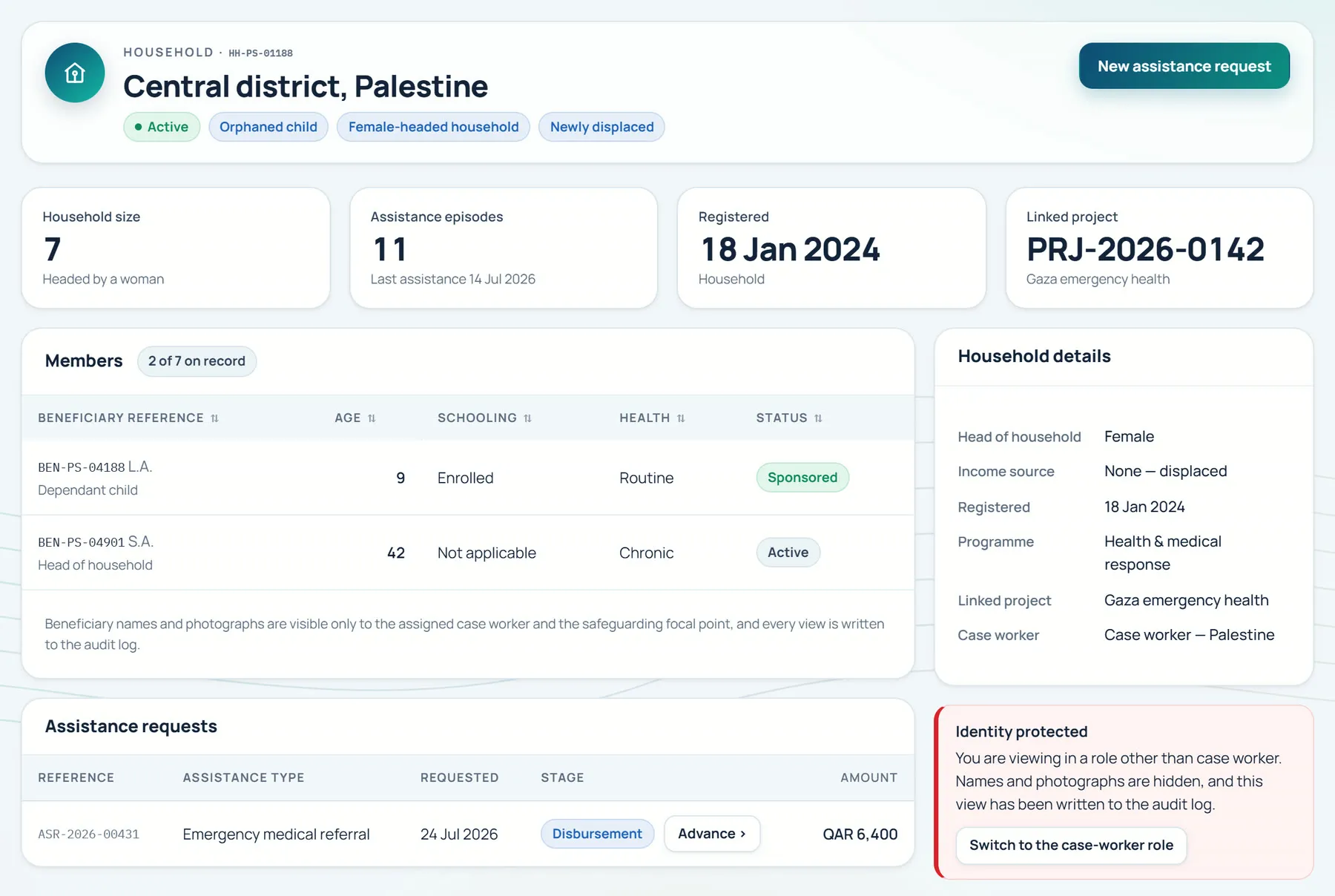
Task: Click the Assistance requests heading
Action: click(x=131, y=726)
